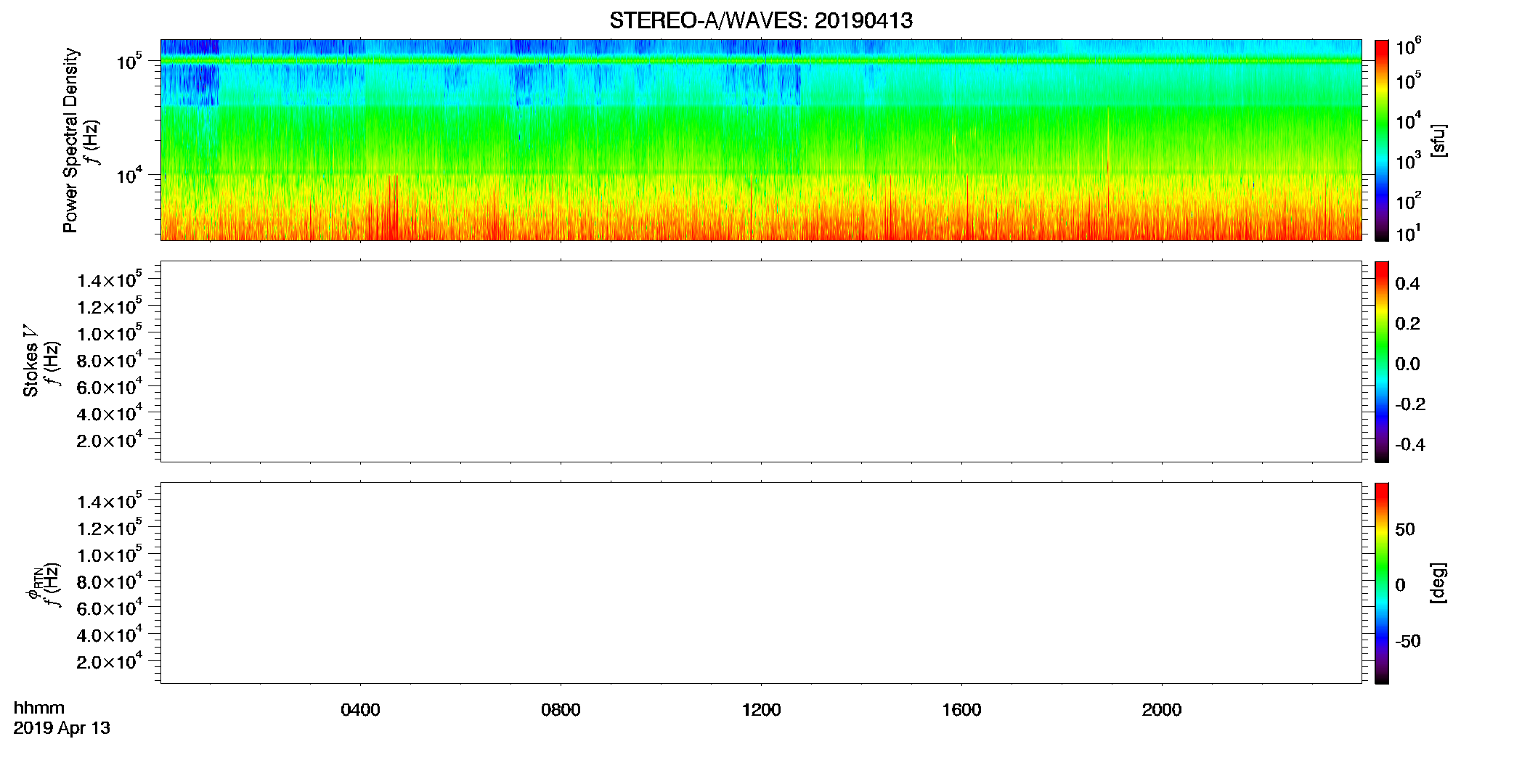Image resolution: width=1522 pixels, height=784 pixels.
Task: Click the STEREO-A/WAVES: 20190413 plot title
Action: click(760, 20)
